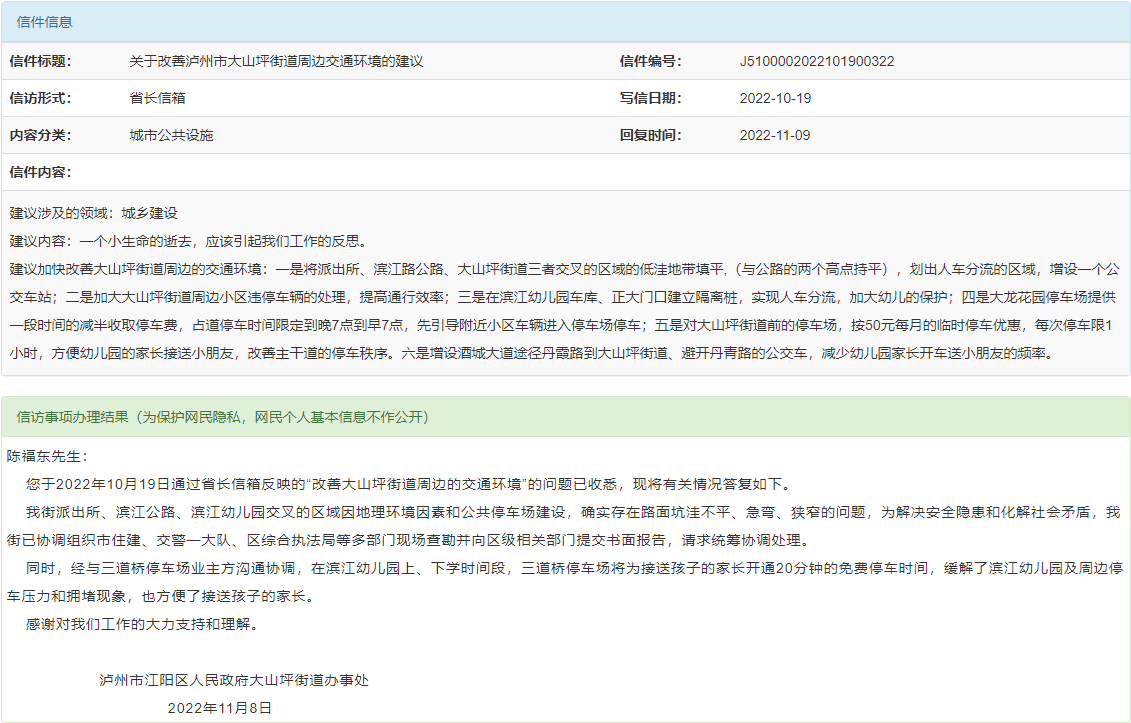Screen dimensions: 1131x723
Task: Click the 写信日期 label
Action: [x=650, y=98]
